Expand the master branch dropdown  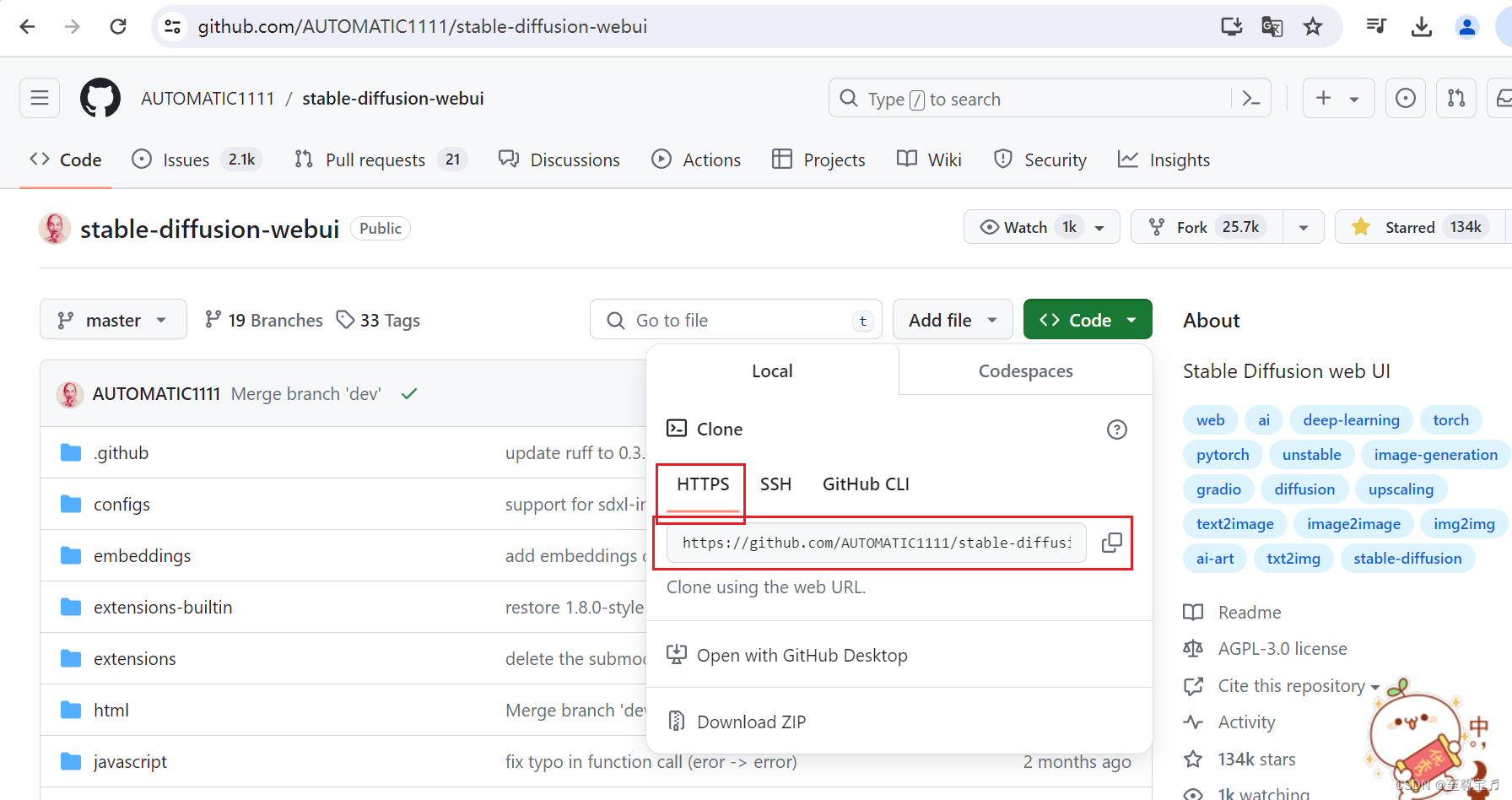(x=113, y=320)
